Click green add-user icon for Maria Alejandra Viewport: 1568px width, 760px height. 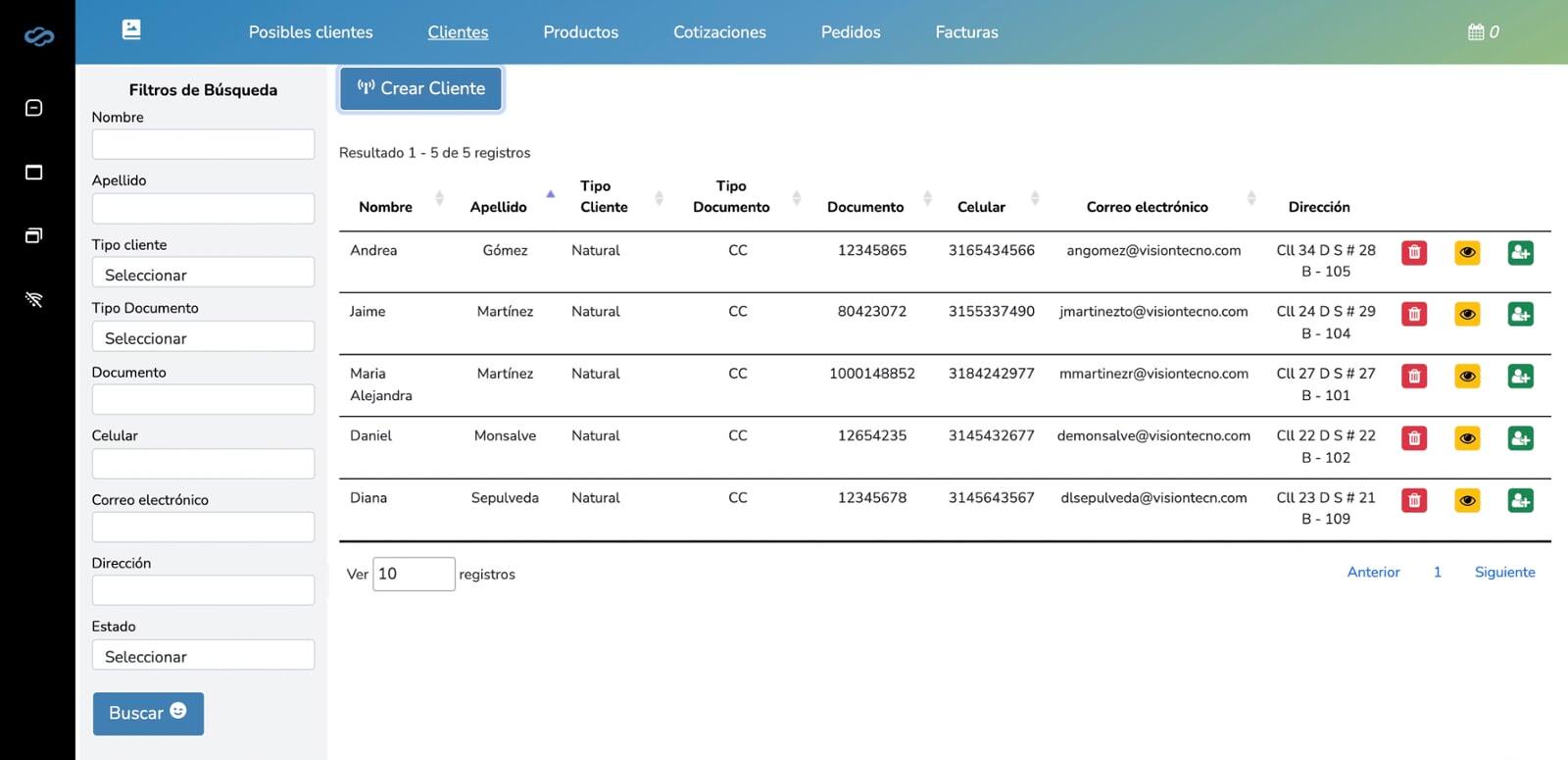1520,377
